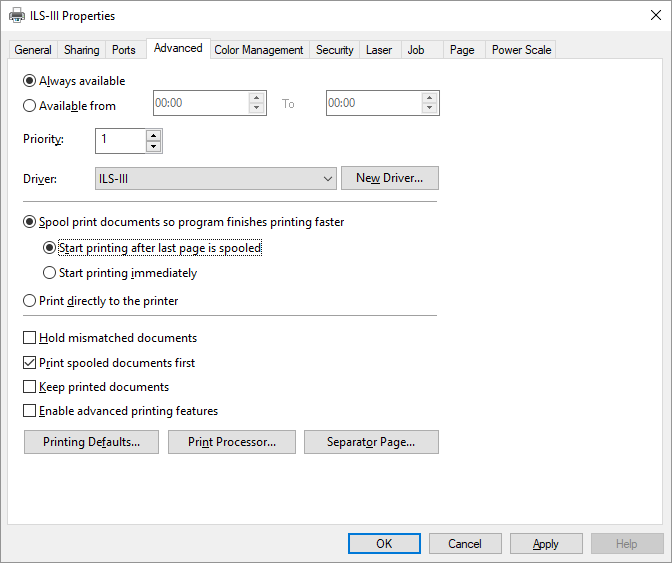672x563 pixels.
Task: Increase priority with the up arrow
Action: tap(153, 135)
